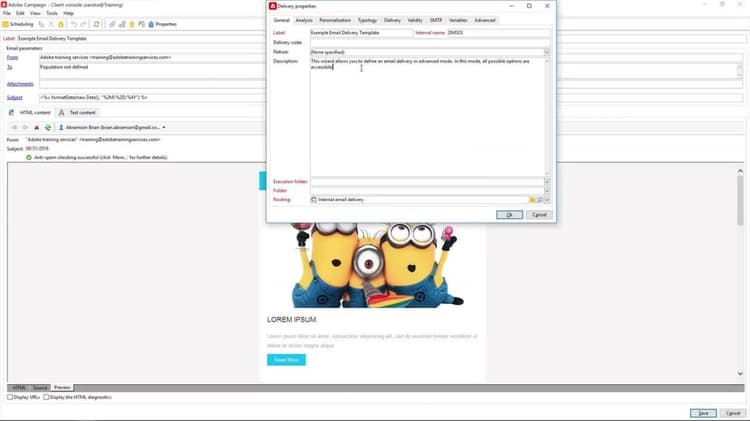Select the Source tab at bottom
Viewport: 750px width, 421px height.
pos(40,388)
